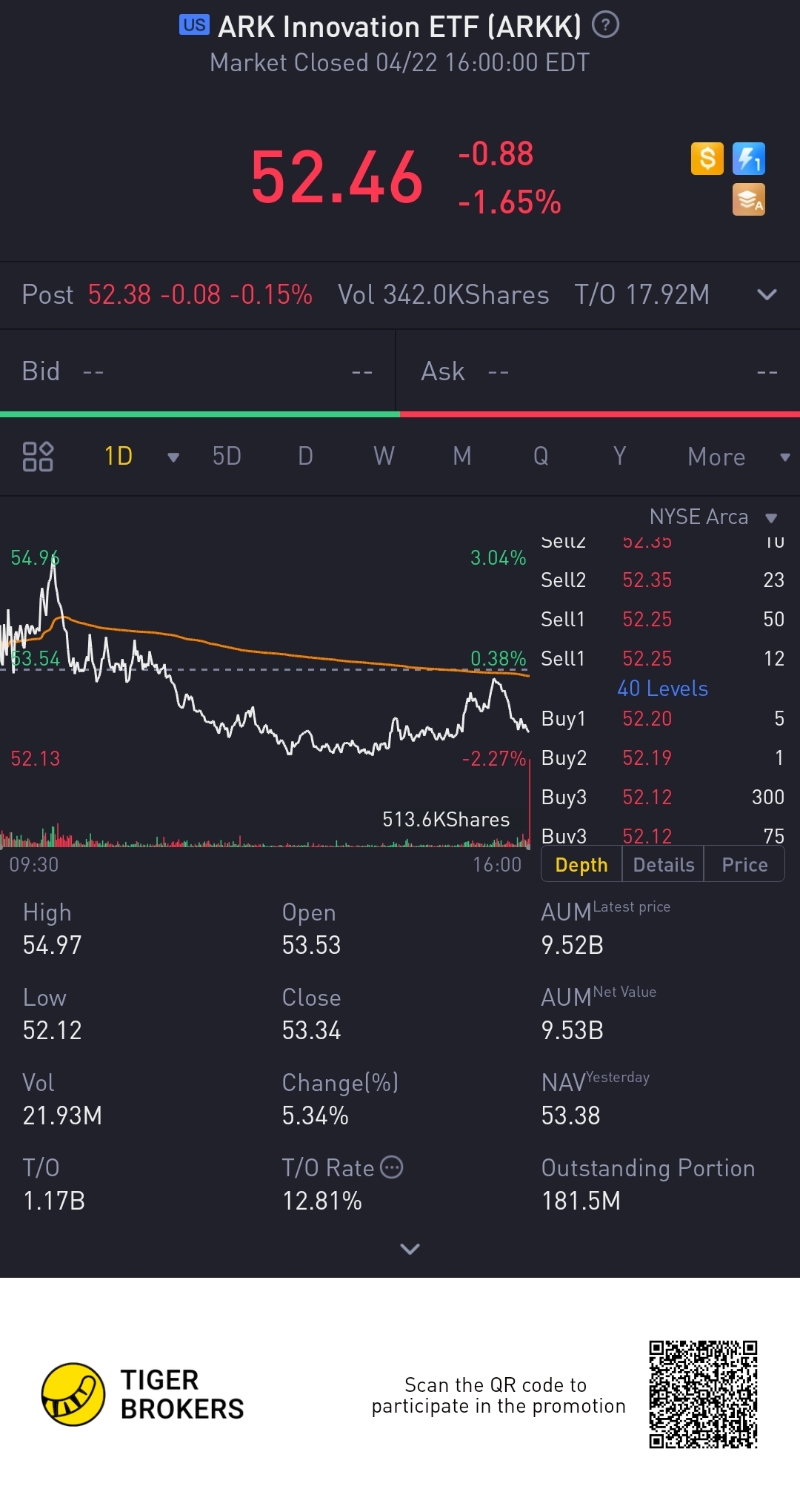Tap the Bid quote panel
The image size is (800, 1512).
[x=198, y=371]
